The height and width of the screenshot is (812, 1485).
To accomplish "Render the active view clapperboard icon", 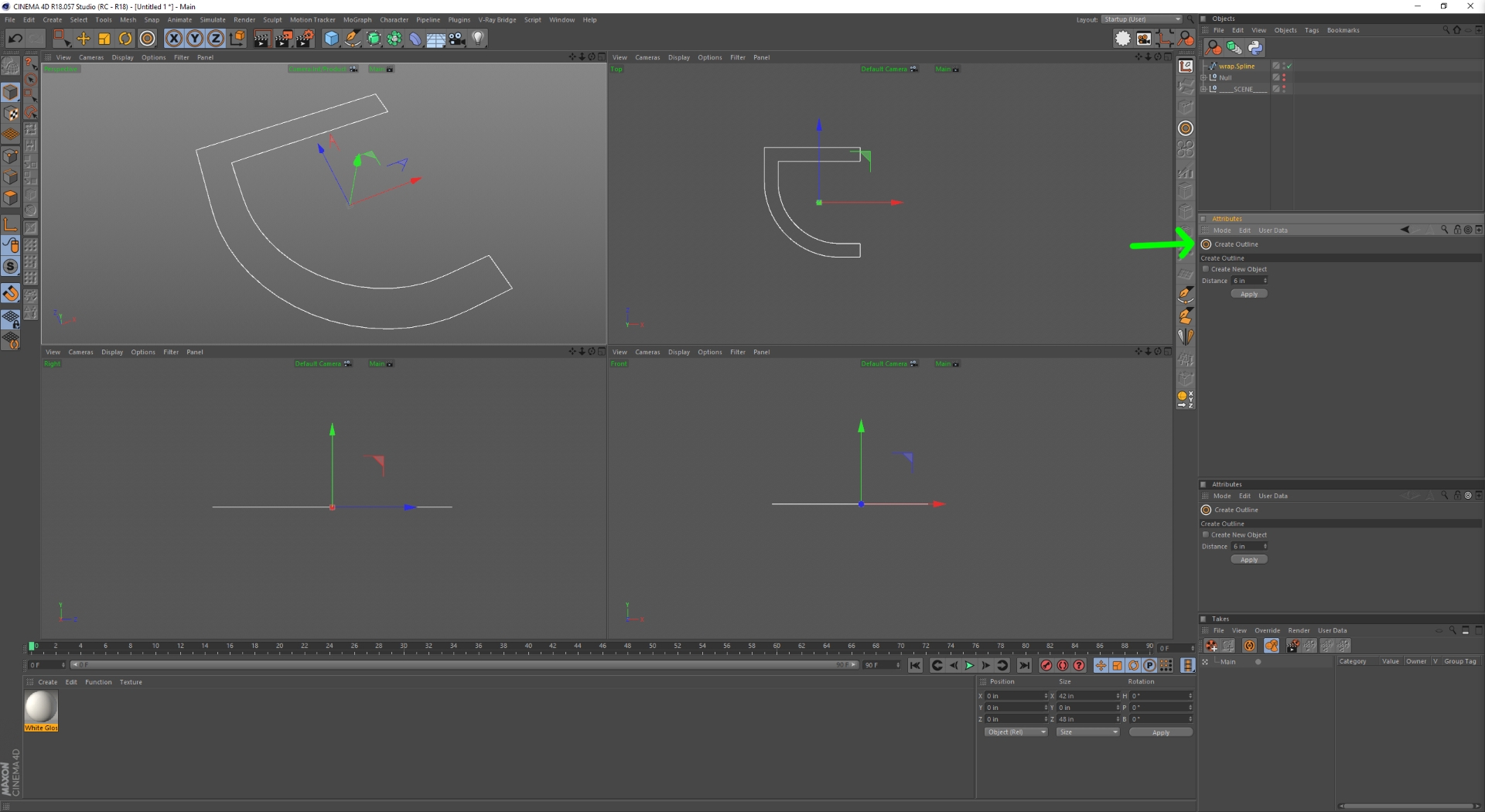I will 261,38.
